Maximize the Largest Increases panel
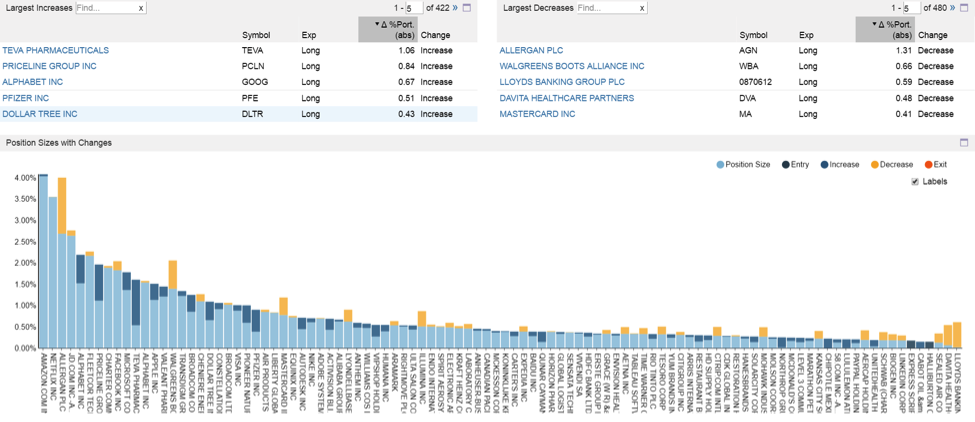Image resolution: width=975 pixels, height=422 pixels. (x=468, y=8)
